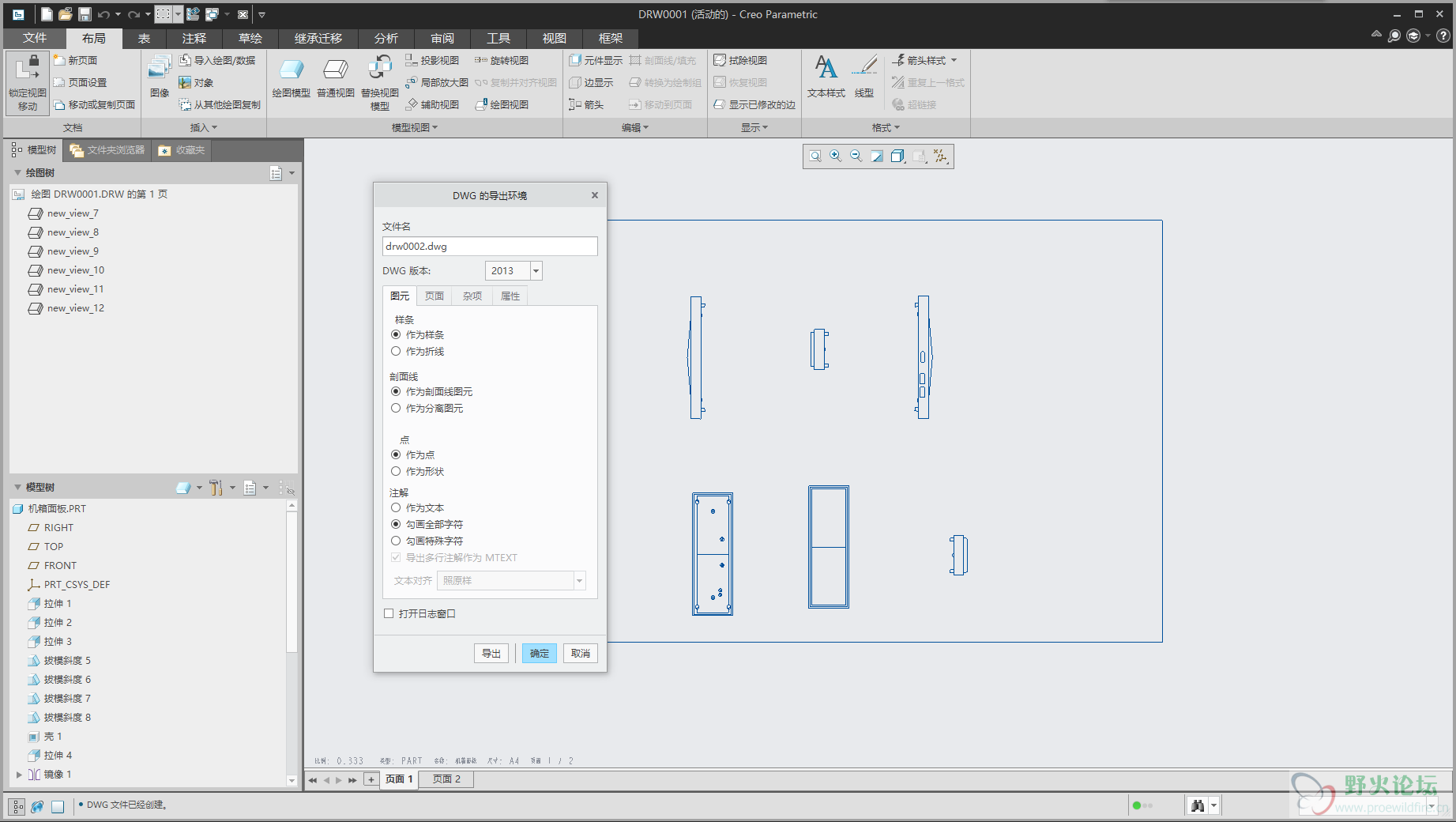Click 移动或复制页面 in the ribbon
This screenshot has height=822, width=1456.
(94, 104)
